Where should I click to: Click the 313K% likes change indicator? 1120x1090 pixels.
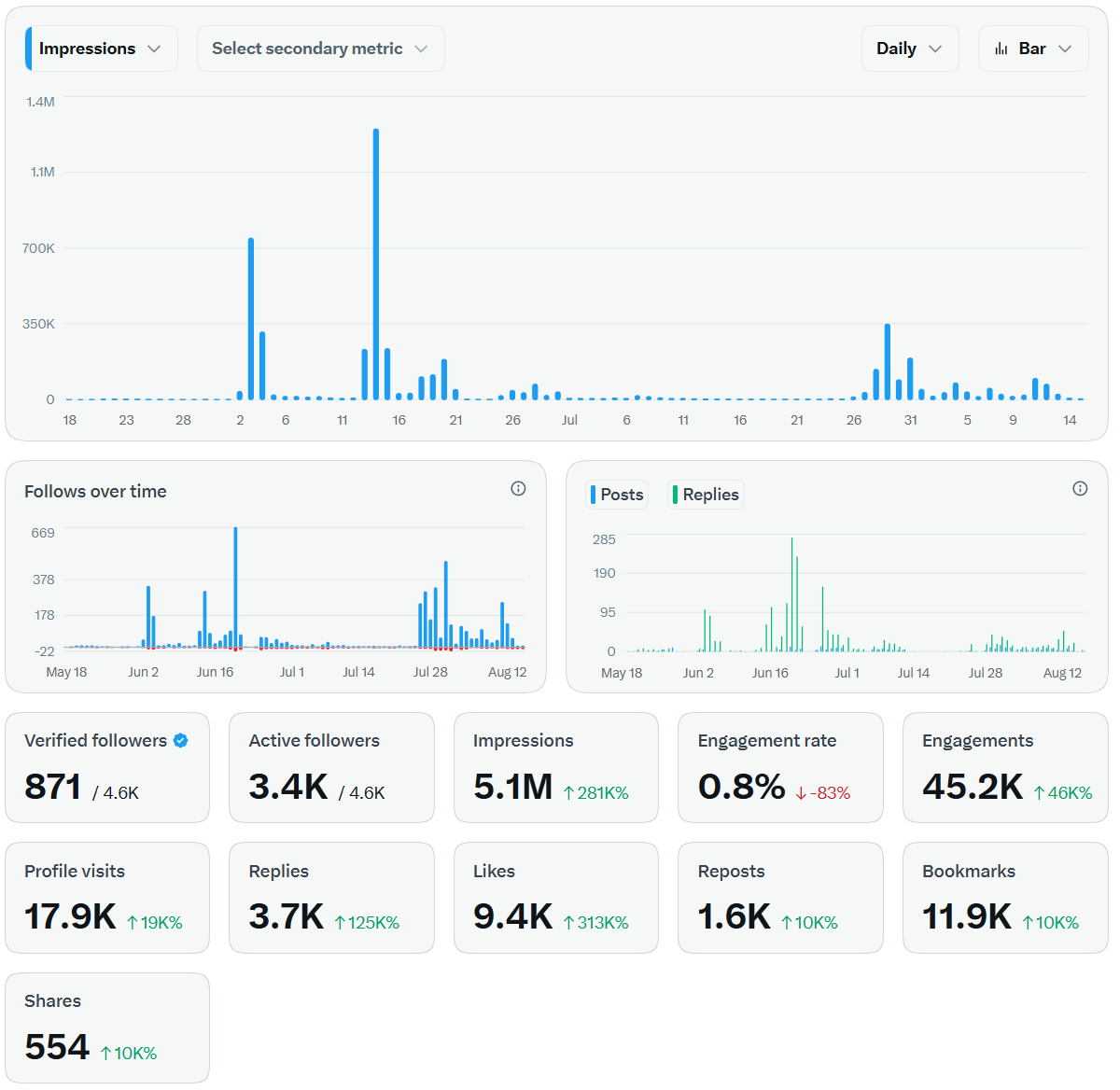(595, 923)
